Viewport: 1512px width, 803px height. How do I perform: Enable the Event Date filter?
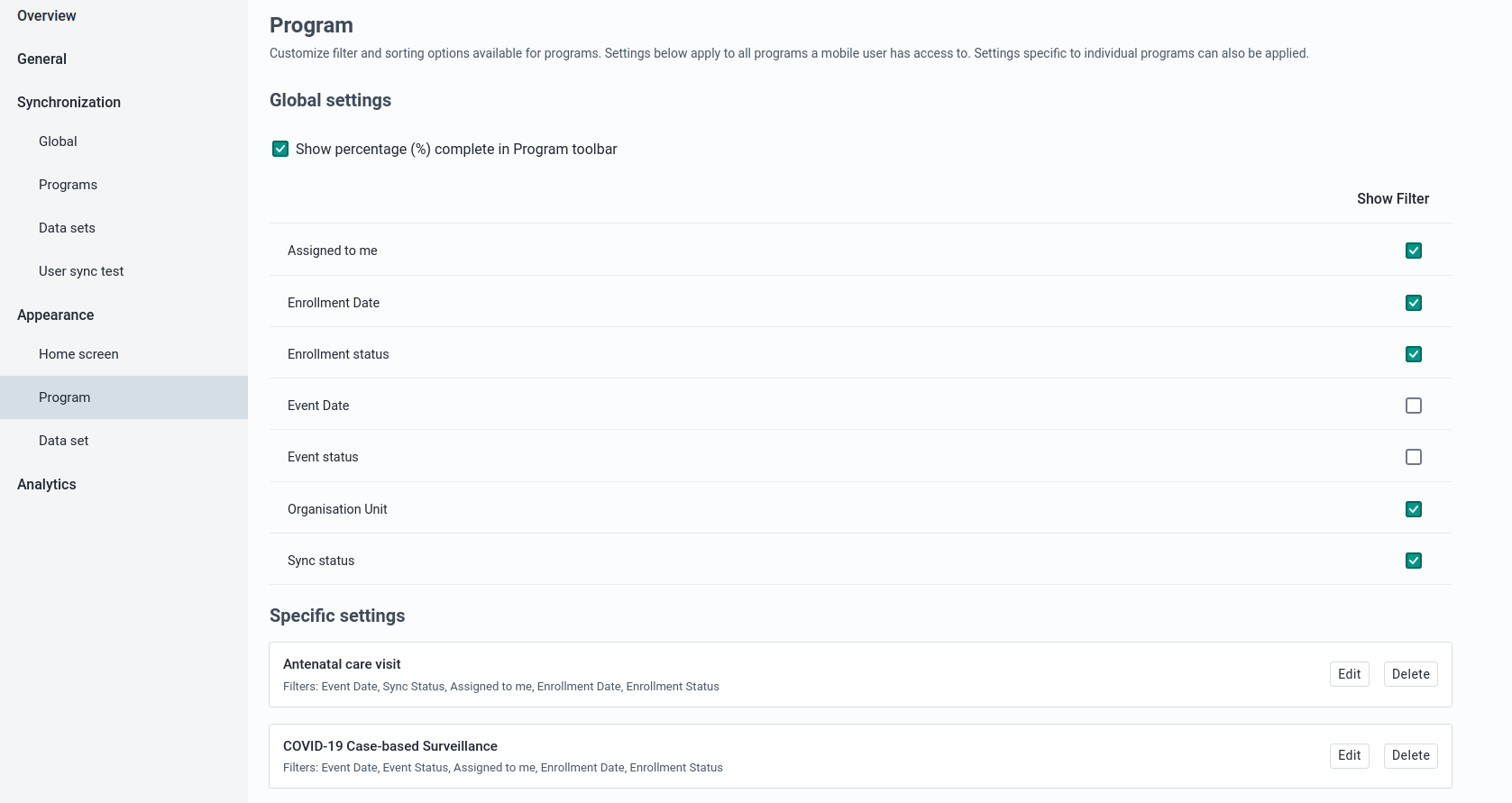coord(1413,406)
